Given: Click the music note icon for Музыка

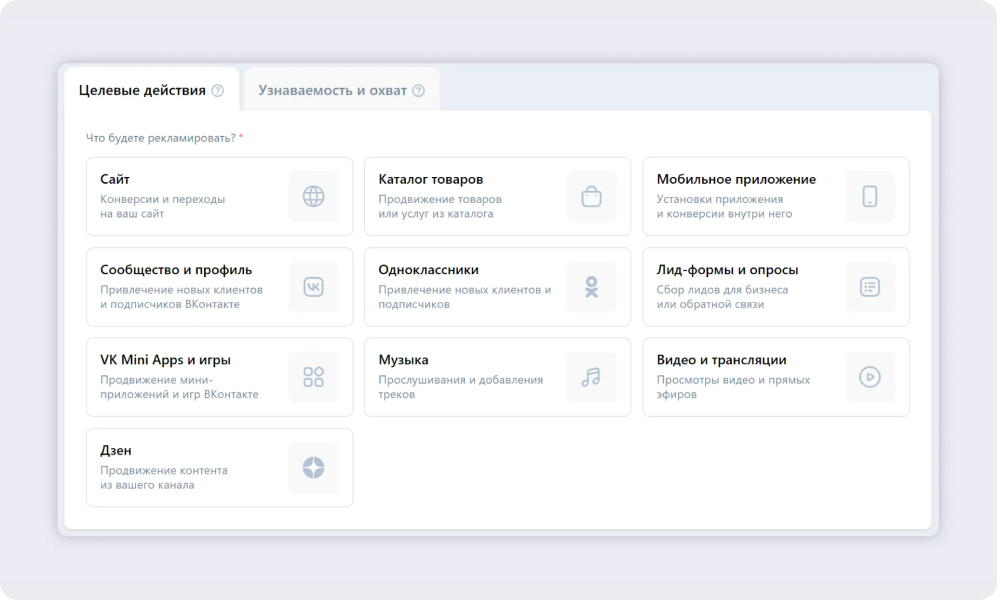Looking at the screenshot, I should point(591,377).
